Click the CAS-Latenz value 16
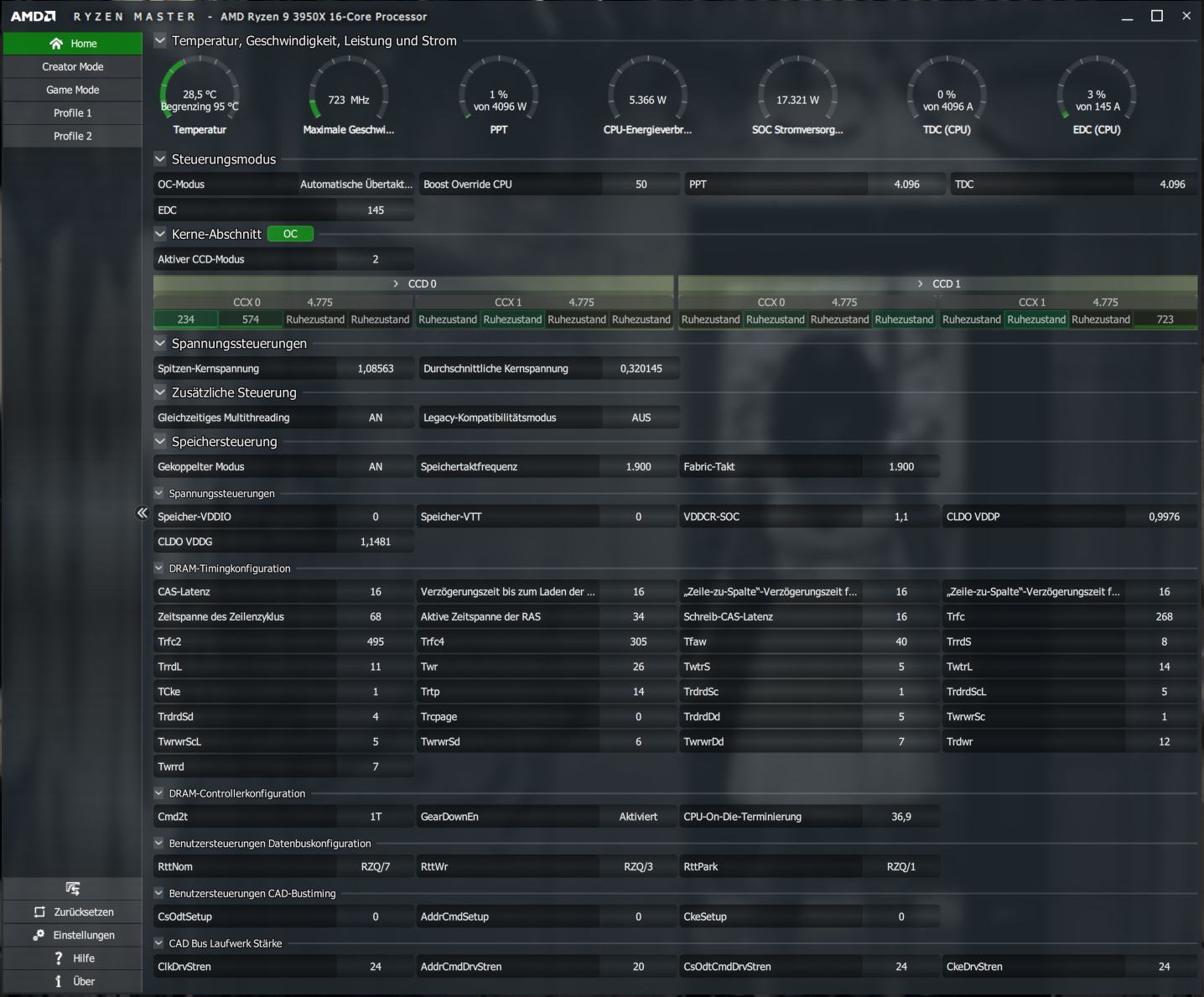The height and width of the screenshot is (997, 1204). point(376,592)
